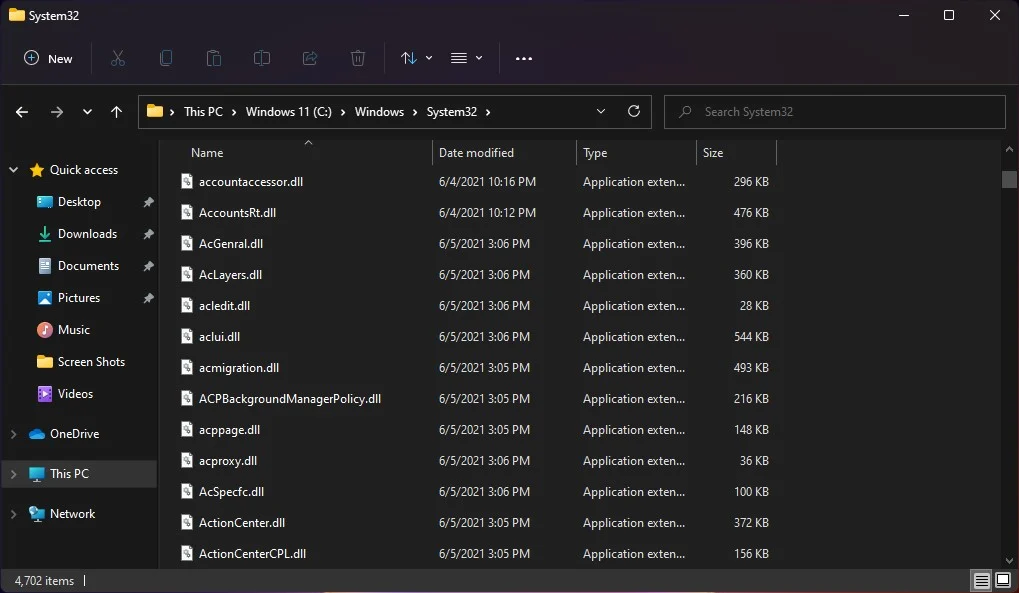Select Network in the navigation pane
The height and width of the screenshot is (593, 1019).
click(72, 514)
